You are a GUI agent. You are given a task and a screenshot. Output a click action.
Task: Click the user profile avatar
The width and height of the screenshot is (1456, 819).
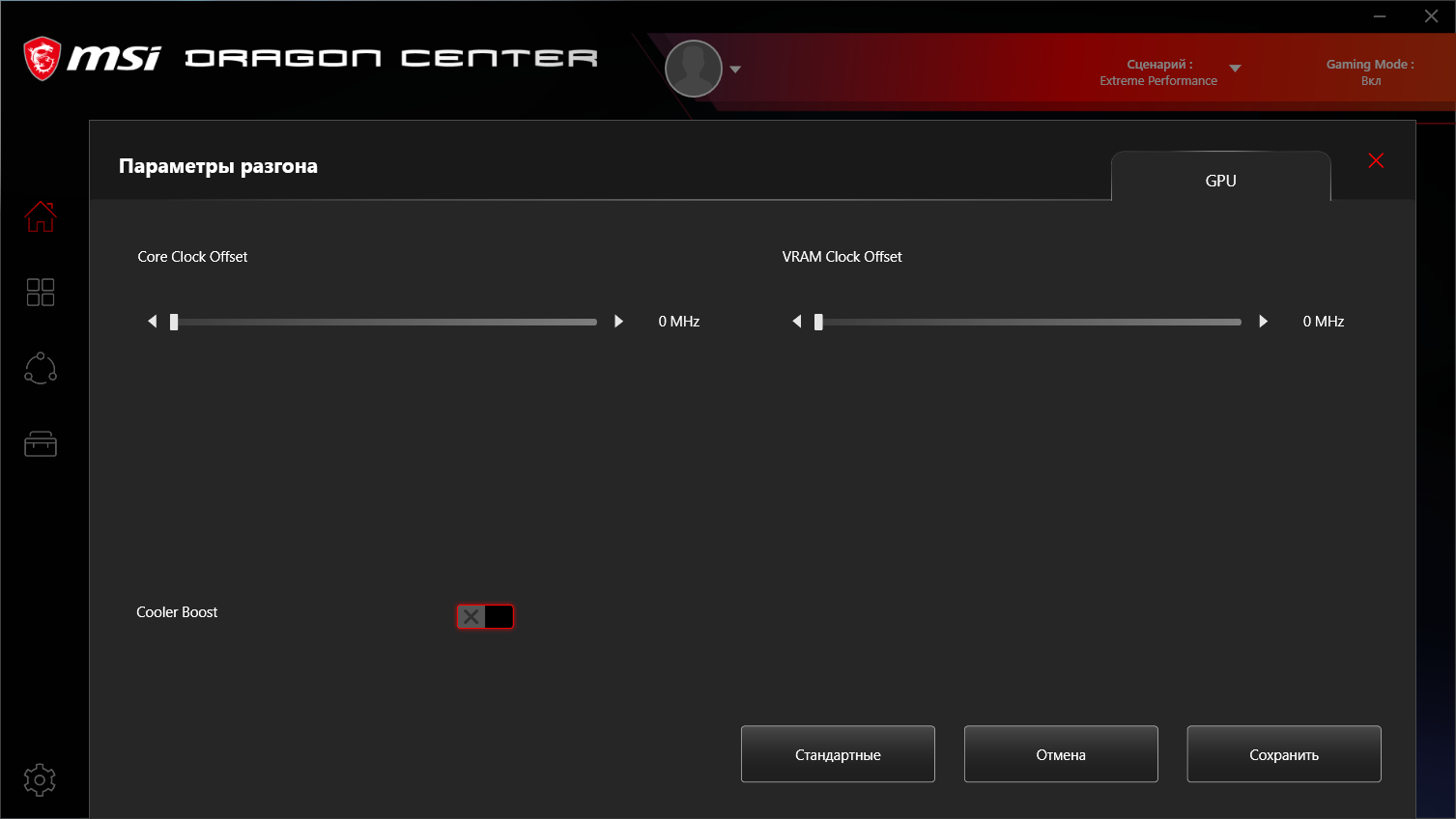694,69
